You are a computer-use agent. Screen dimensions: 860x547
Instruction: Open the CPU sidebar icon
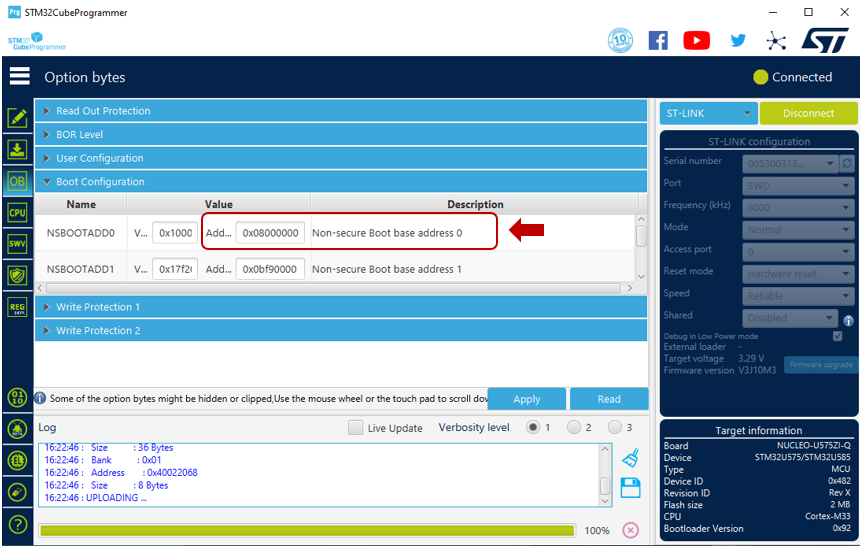pyautogui.click(x=17, y=212)
